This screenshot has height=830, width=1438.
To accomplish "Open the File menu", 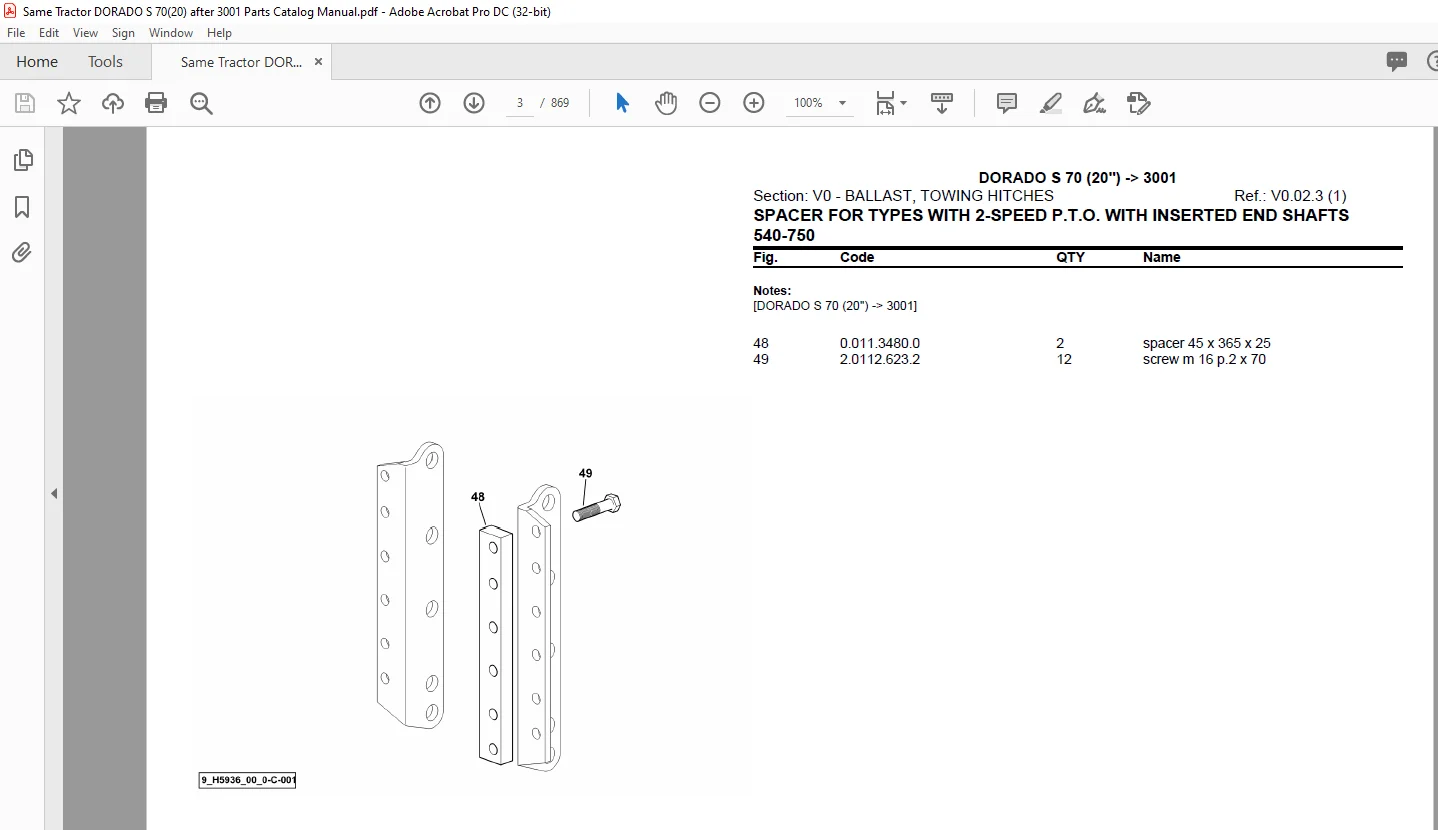I will (17, 33).
